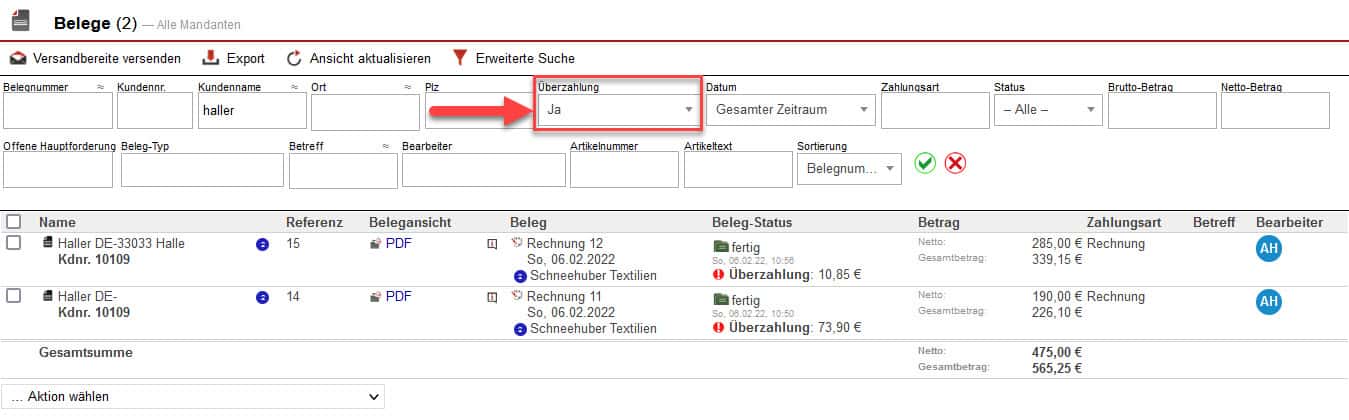Image resolution: width=1349 pixels, height=420 pixels.
Task: Open the Überzahlung dropdown set to Ja
Action: (617, 110)
